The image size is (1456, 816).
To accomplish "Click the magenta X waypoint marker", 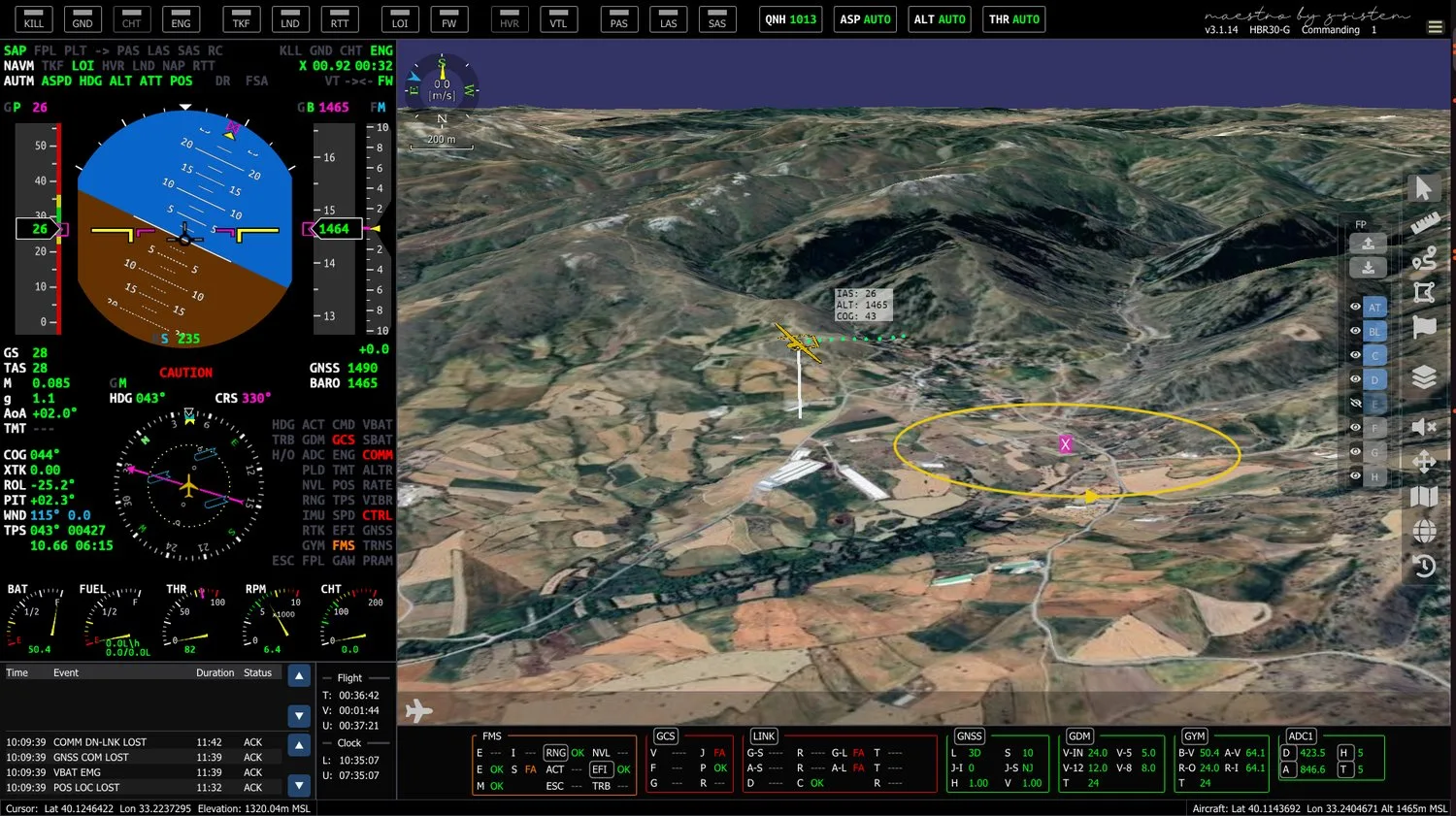I will (1065, 444).
